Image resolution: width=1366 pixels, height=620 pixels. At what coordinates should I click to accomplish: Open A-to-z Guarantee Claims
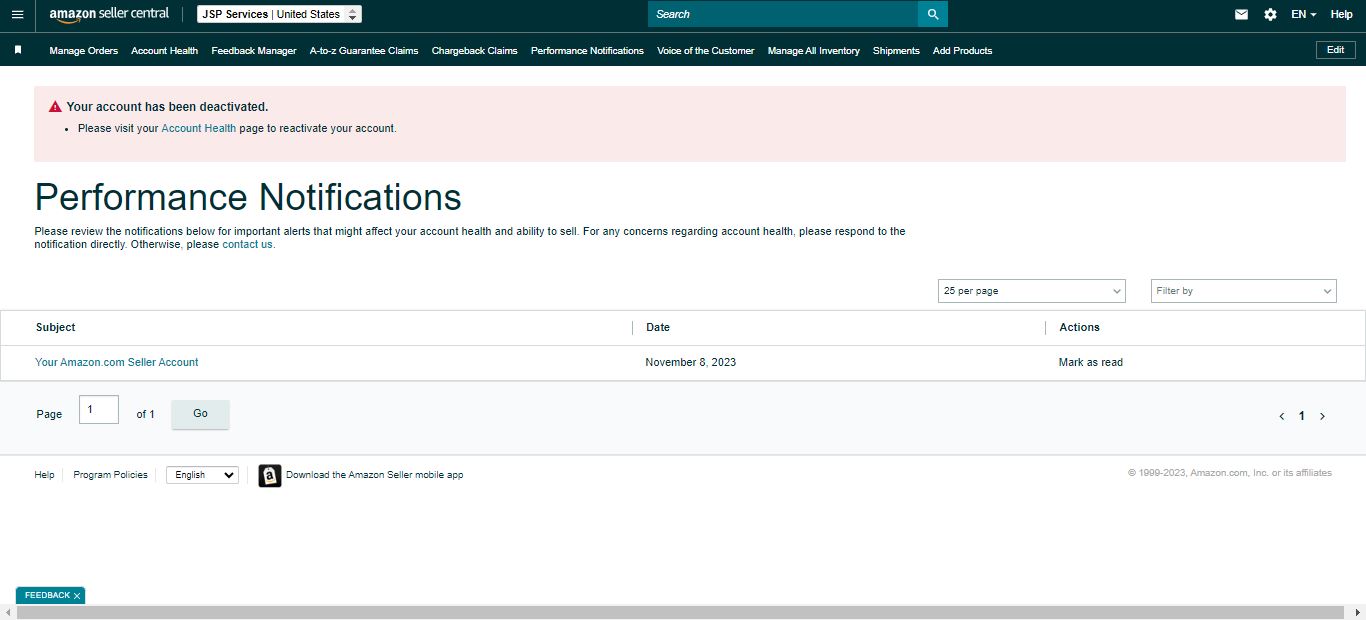point(364,50)
